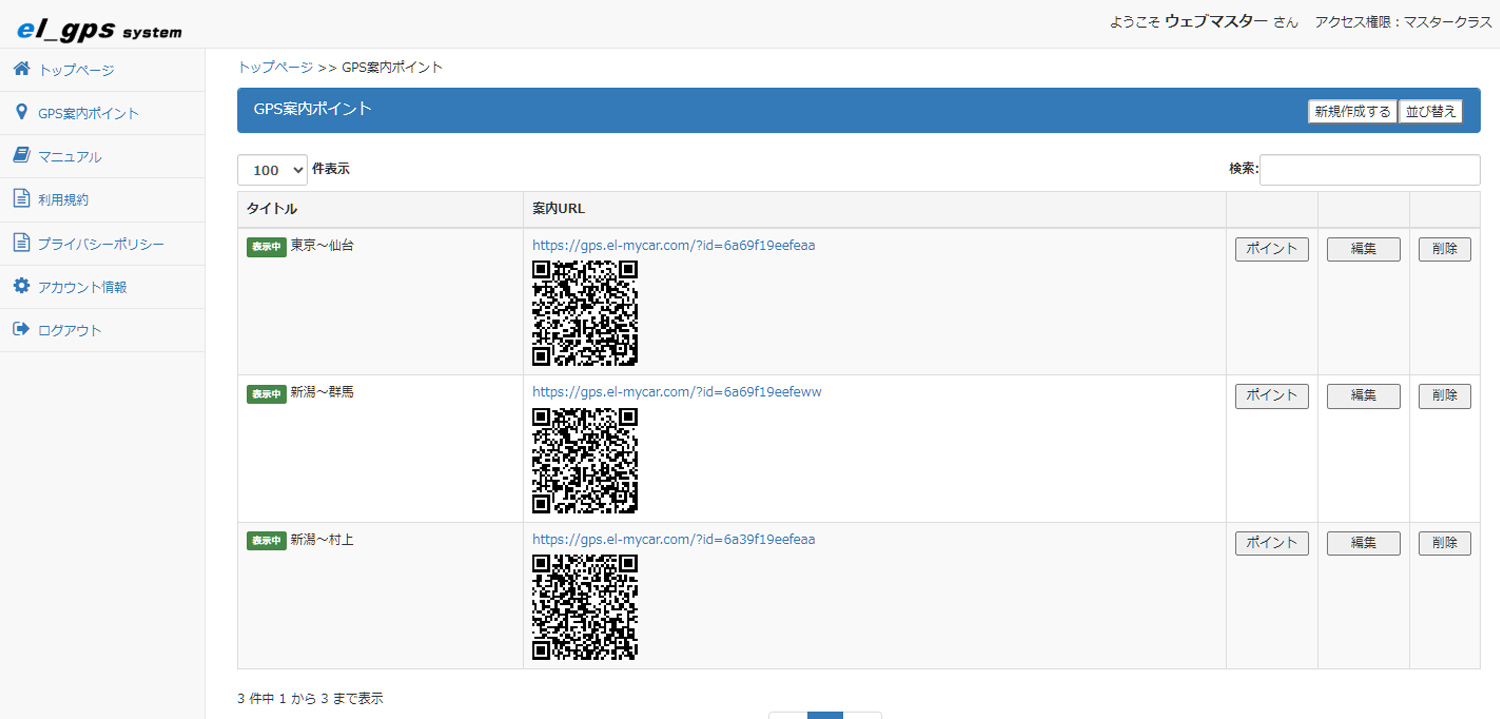Click the QR code for 新潟～群馬
Screen dimensions: 1500x719
point(585,460)
